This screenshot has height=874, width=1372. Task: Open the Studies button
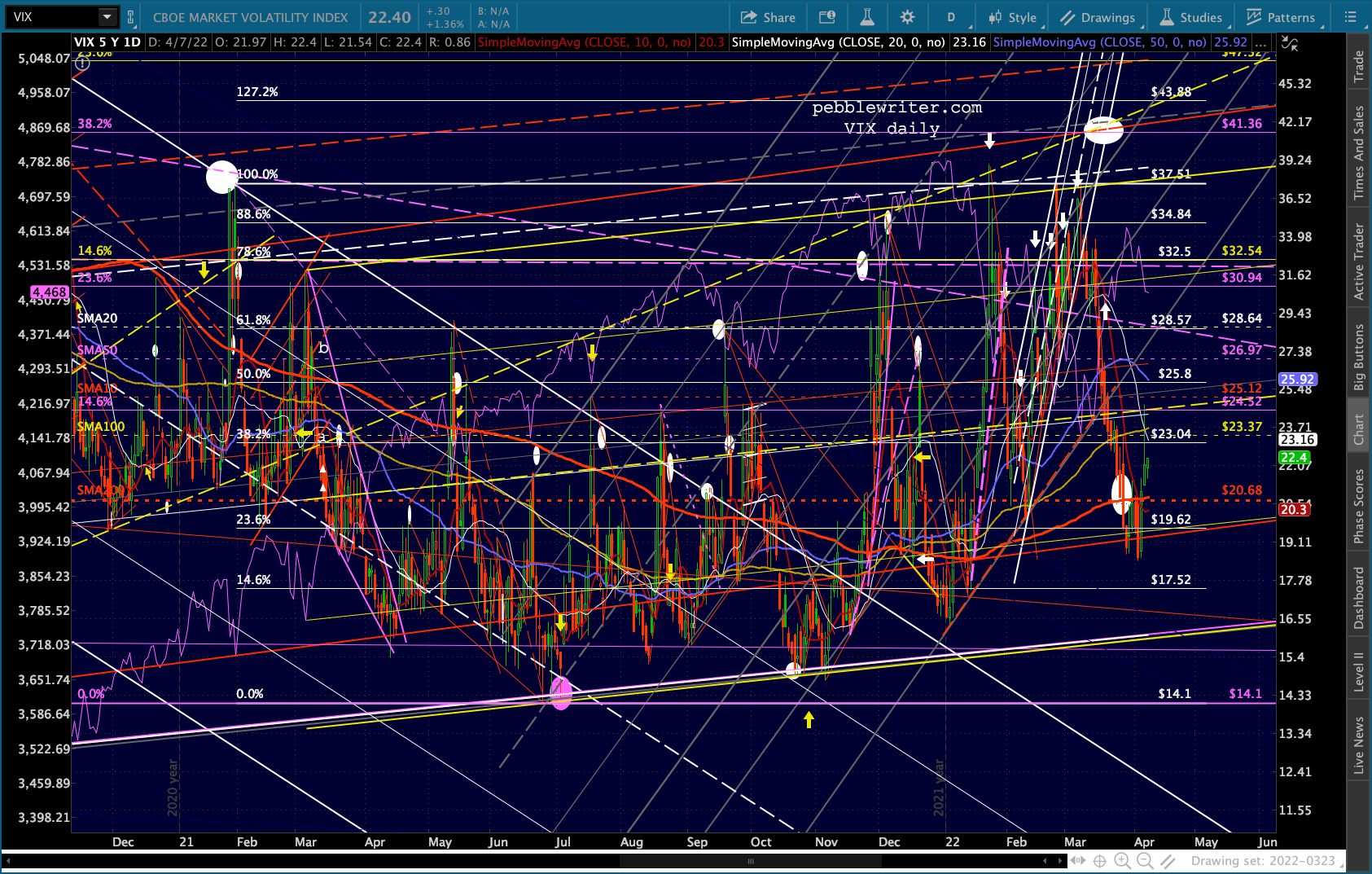tap(1191, 17)
